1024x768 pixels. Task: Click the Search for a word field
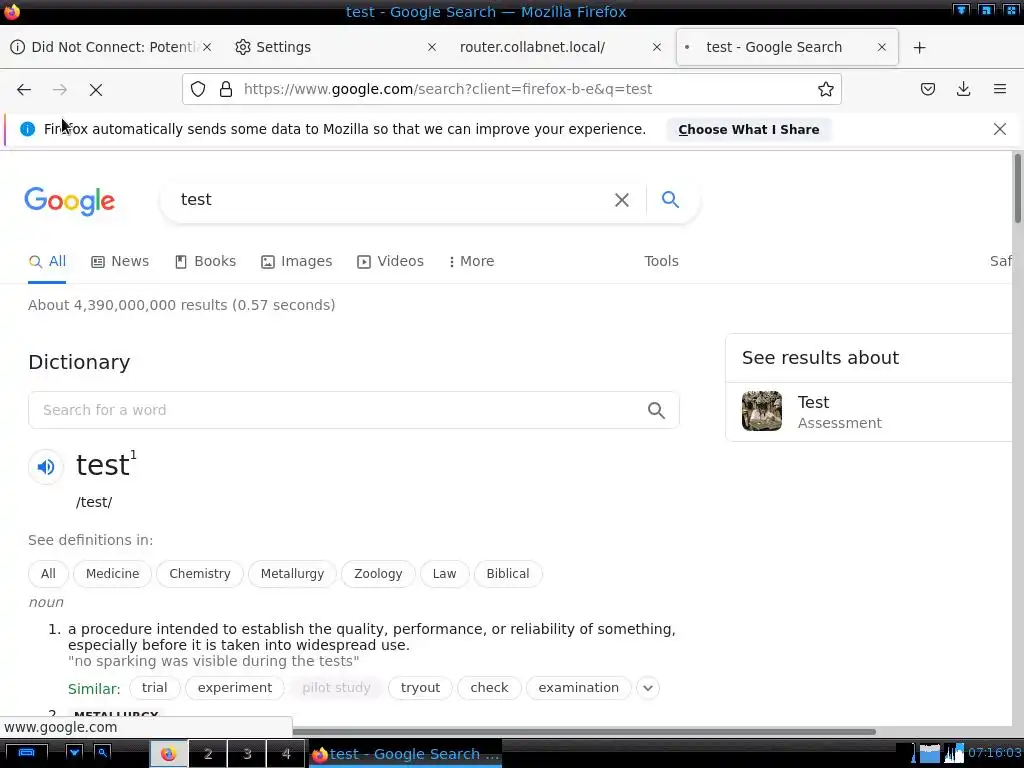(x=336, y=410)
